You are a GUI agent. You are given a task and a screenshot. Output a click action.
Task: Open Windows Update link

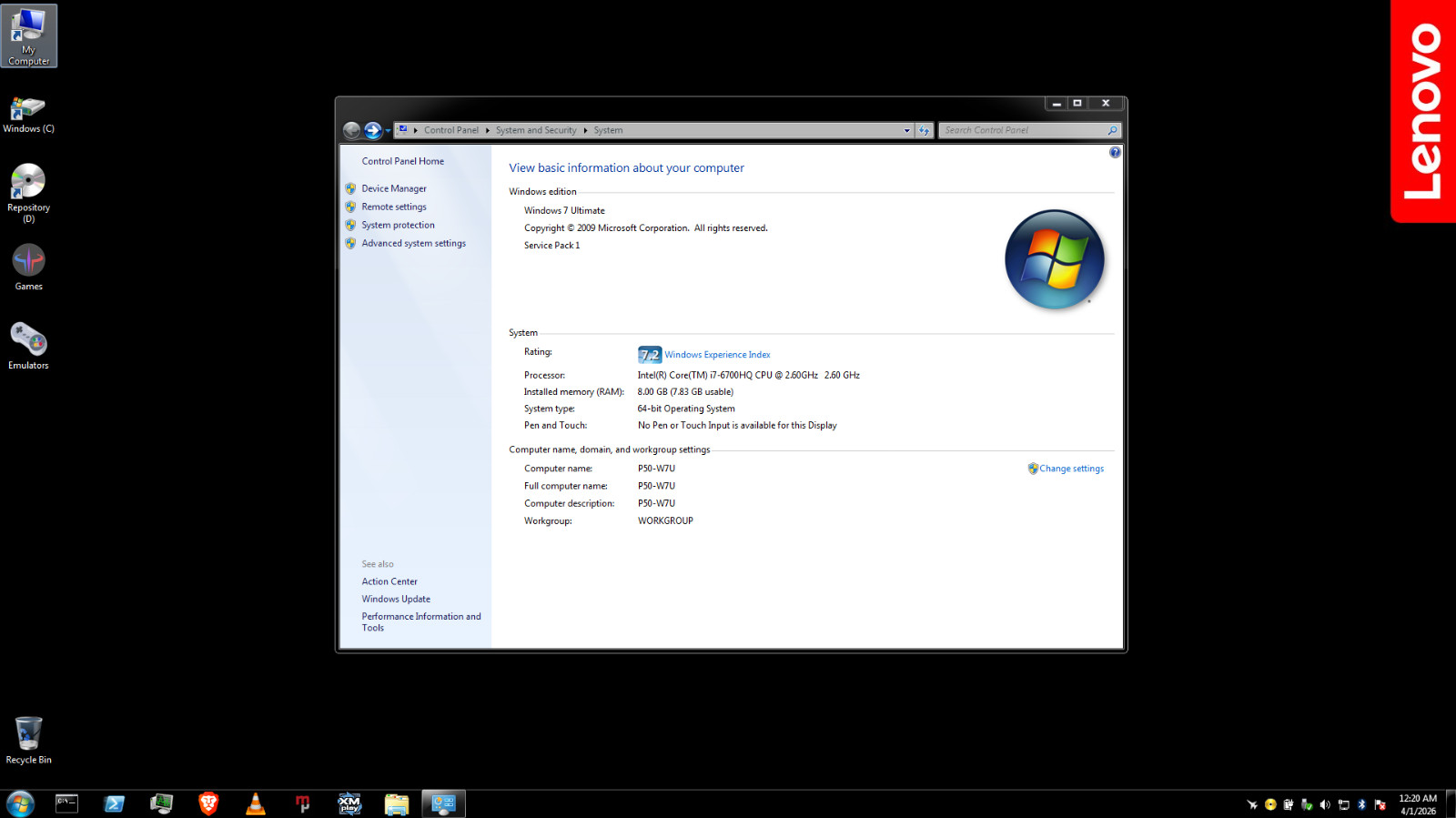tap(396, 599)
